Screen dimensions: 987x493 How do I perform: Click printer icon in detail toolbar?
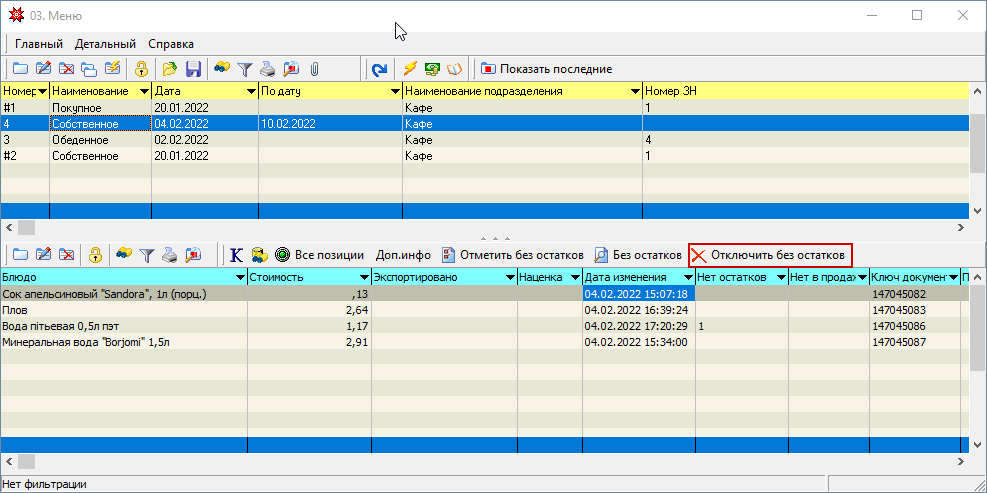tap(169, 255)
